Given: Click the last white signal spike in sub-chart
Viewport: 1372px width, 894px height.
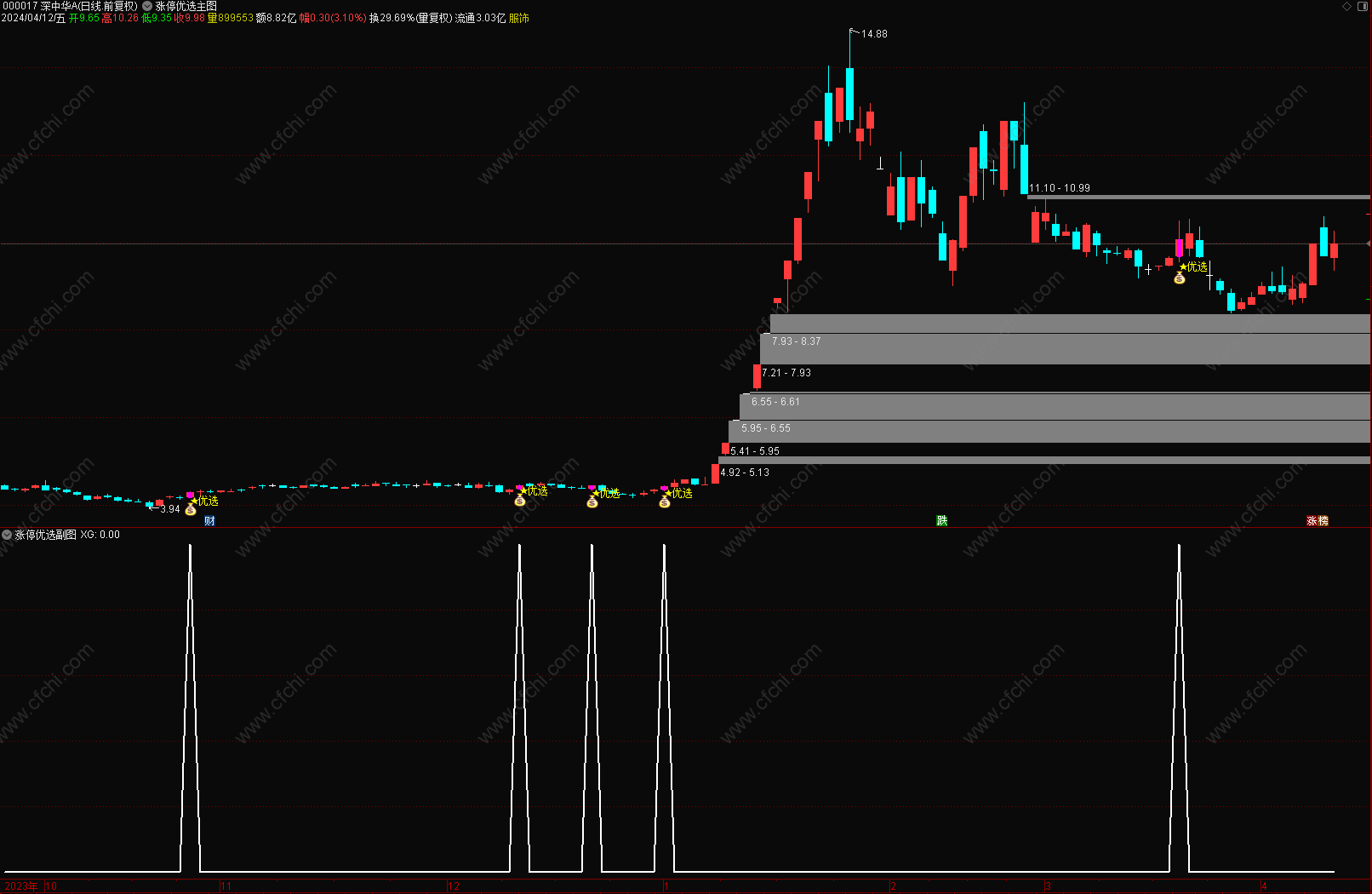Looking at the screenshot, I should tap(1179, 707).
